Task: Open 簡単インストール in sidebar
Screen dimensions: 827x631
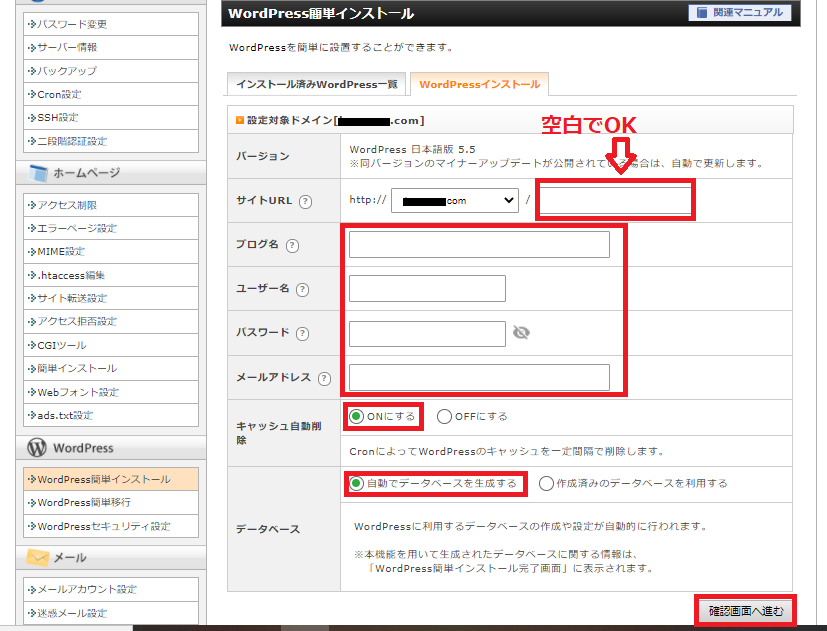Action: [x=111, y=369]
